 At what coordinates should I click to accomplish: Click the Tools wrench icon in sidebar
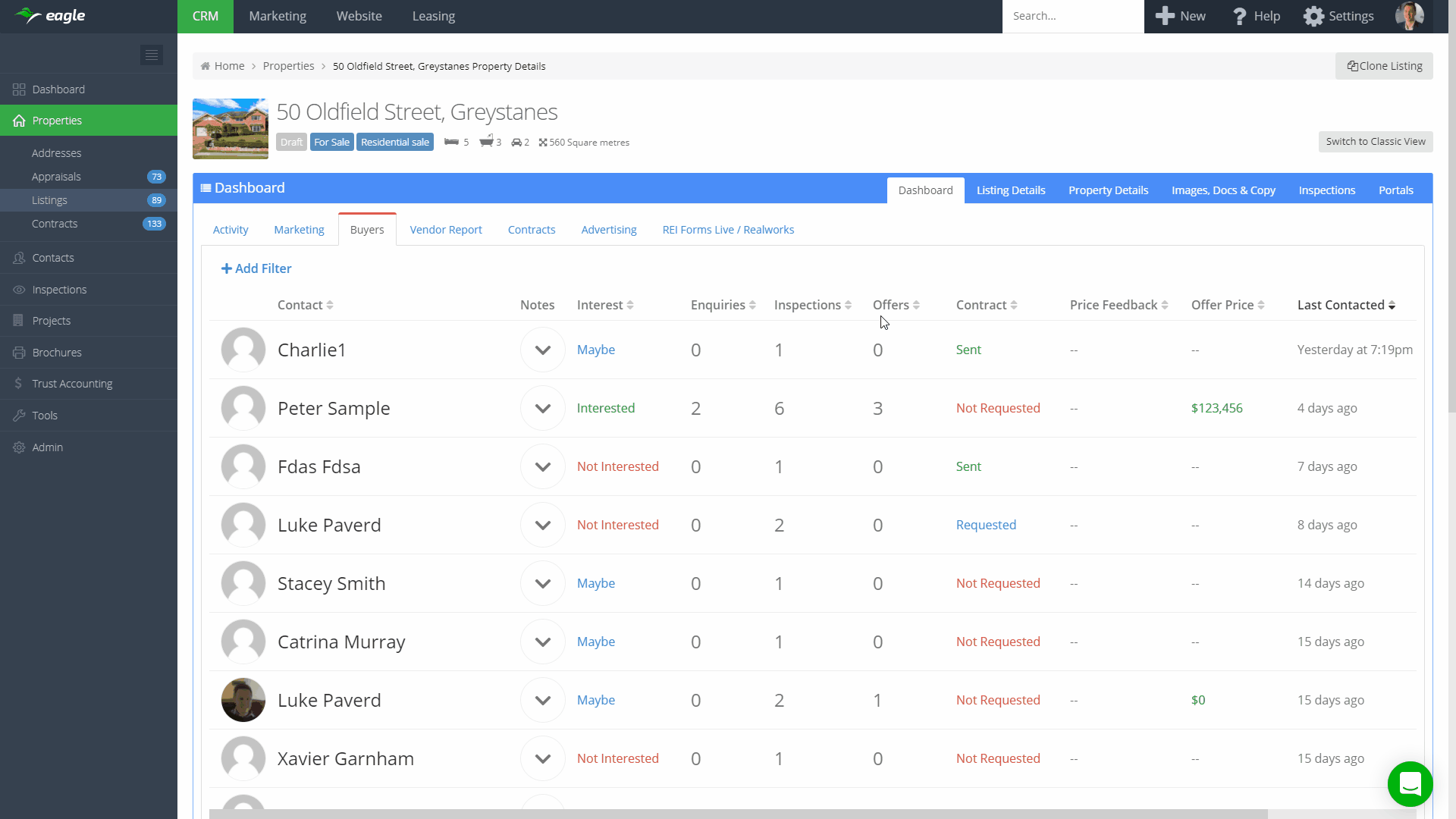19,416
